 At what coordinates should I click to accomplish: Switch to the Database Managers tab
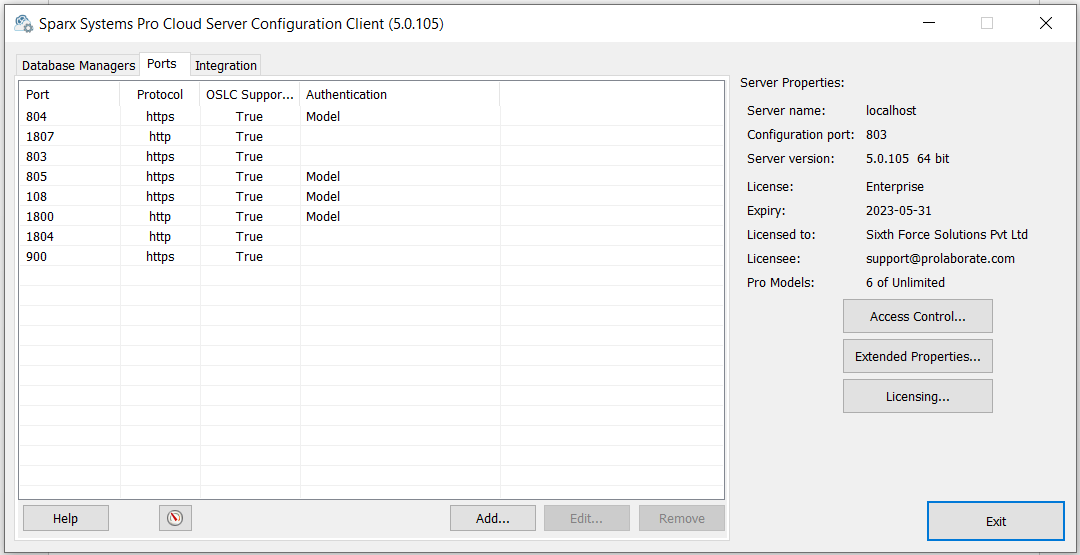[79, 65]
